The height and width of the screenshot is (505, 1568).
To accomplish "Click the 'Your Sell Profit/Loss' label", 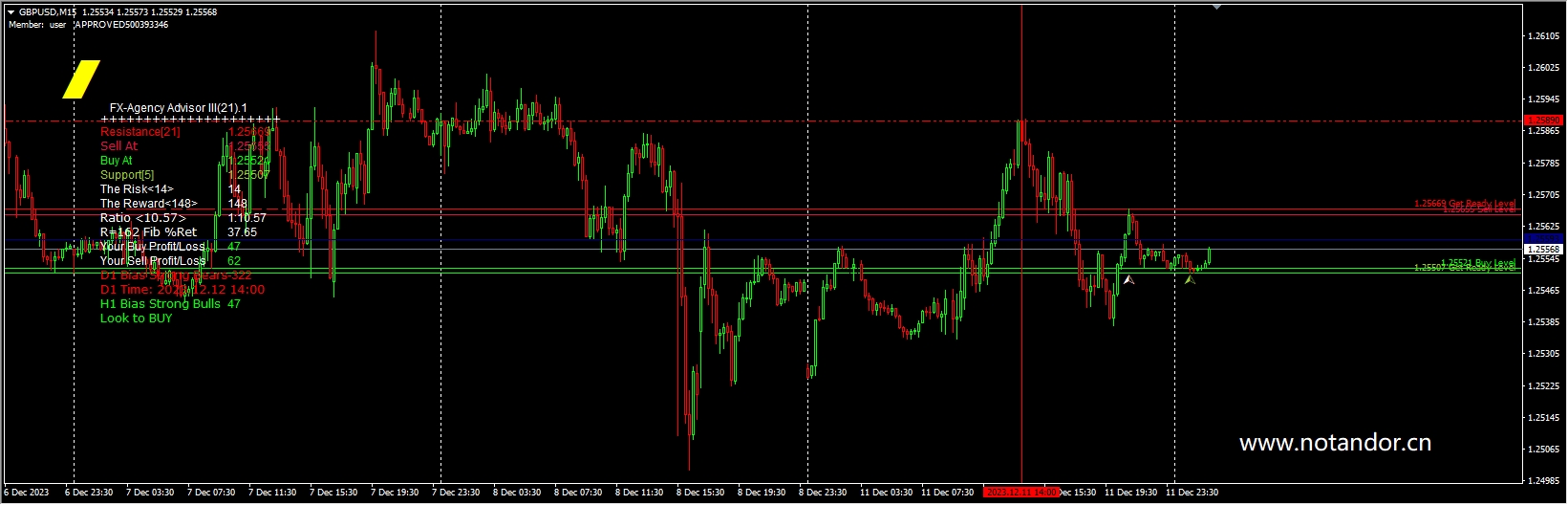I will [x=153, y=261].
